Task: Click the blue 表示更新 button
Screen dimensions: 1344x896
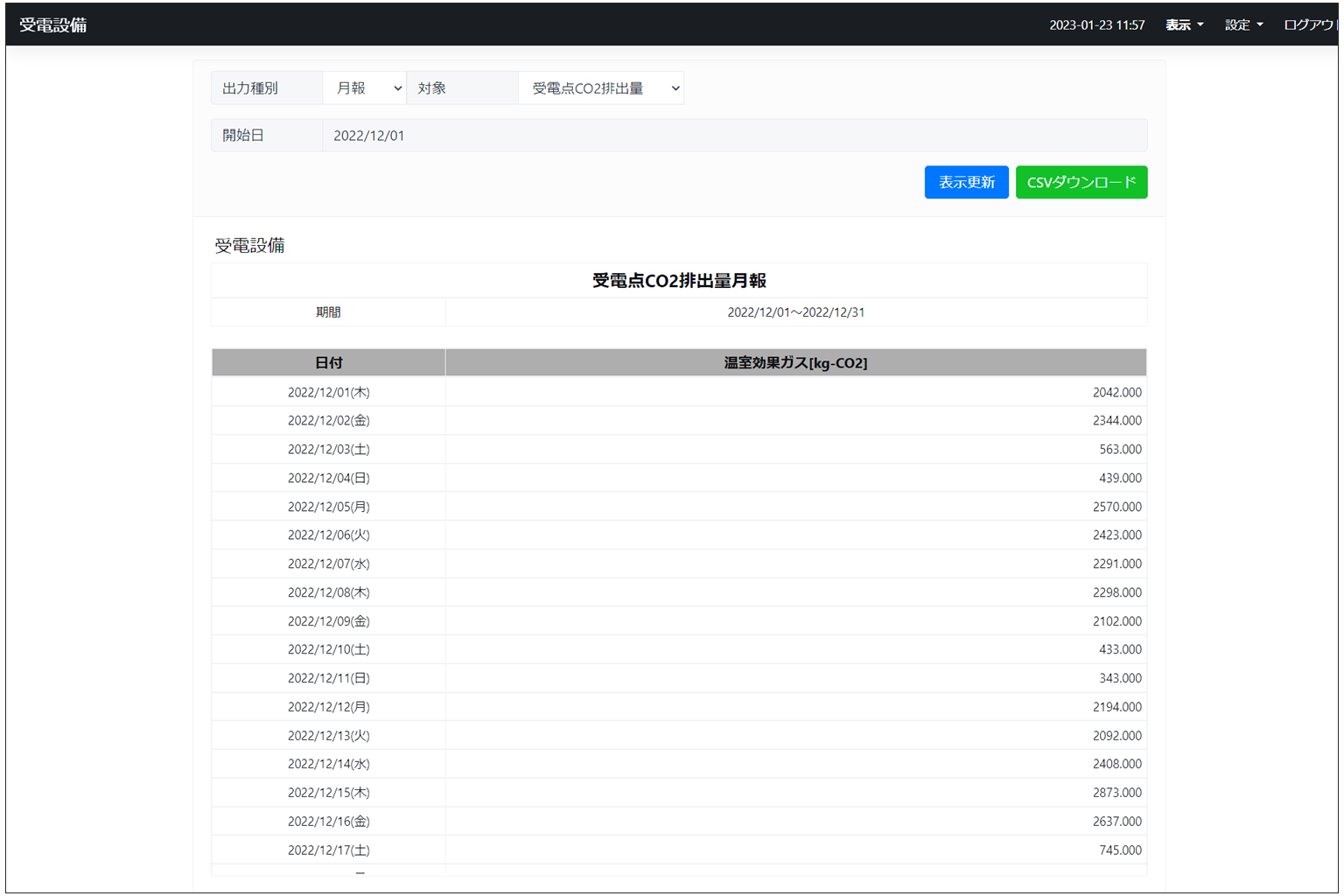Action: (x=966, y=182)
